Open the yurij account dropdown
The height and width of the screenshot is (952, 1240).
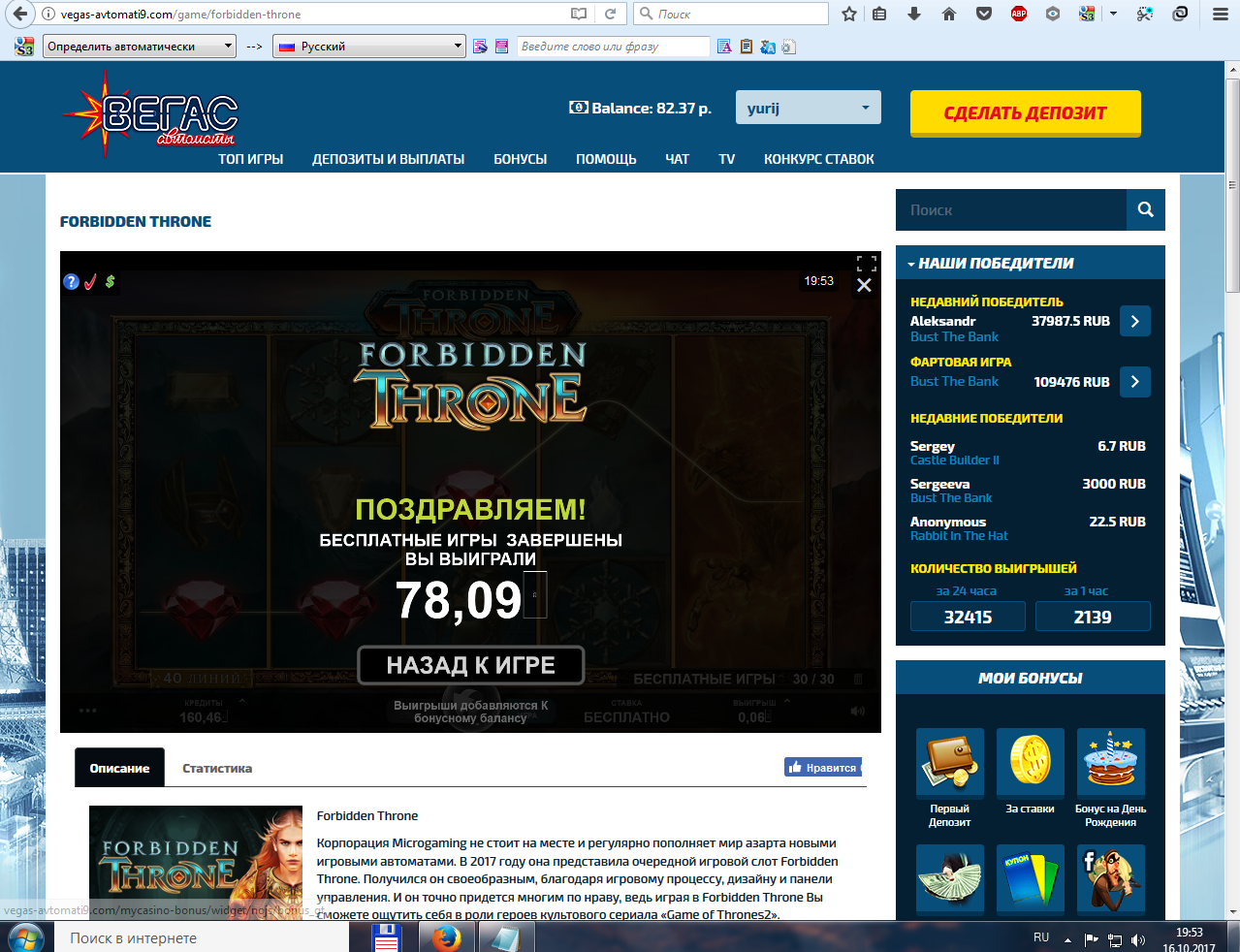pyautogui.click(x=808, y=108)
